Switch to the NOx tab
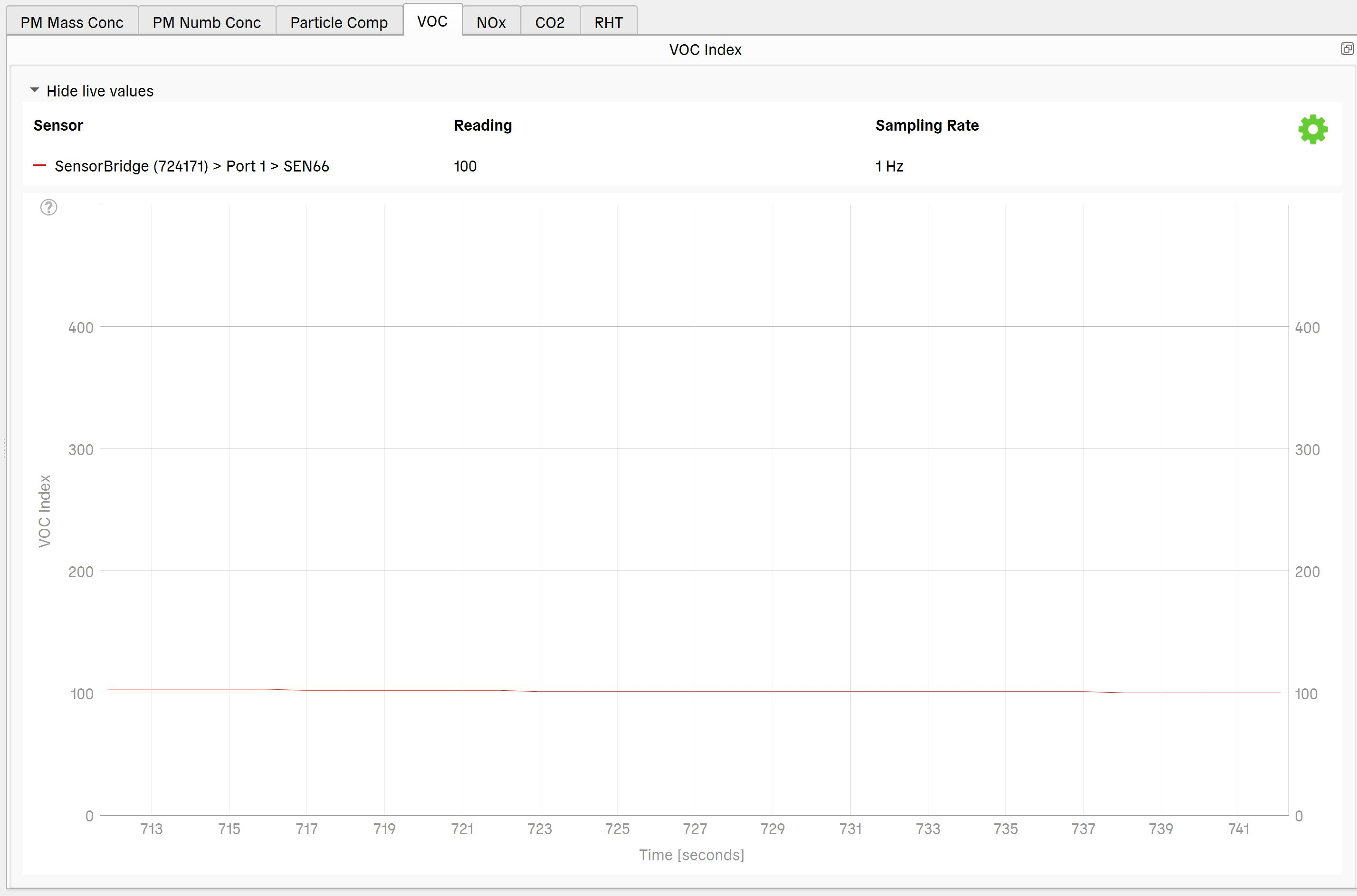This screenshot has width=1357, height=896. click(491, 22)
